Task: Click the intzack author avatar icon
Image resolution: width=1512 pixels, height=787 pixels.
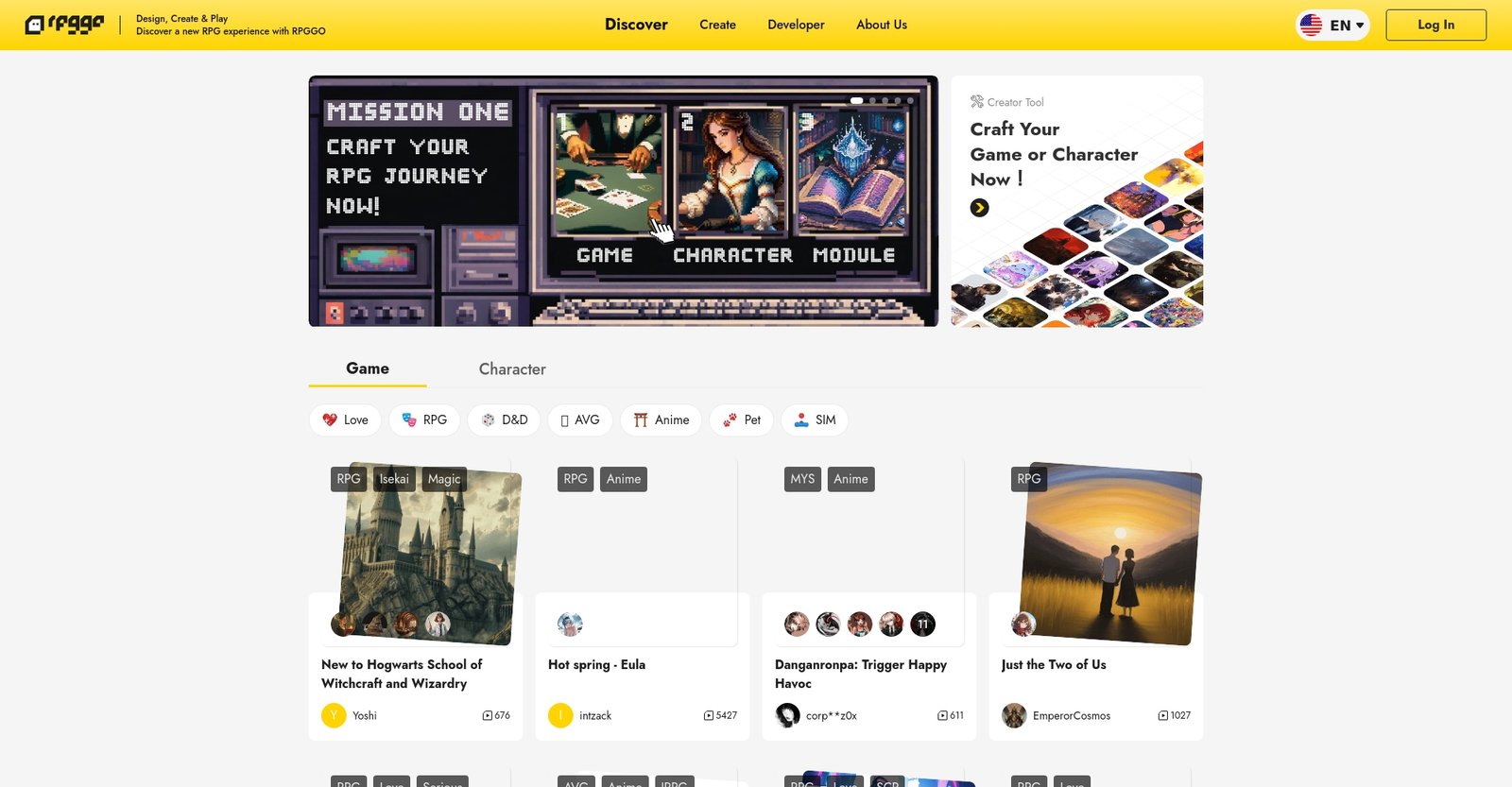Action: [x=560, y=716]
